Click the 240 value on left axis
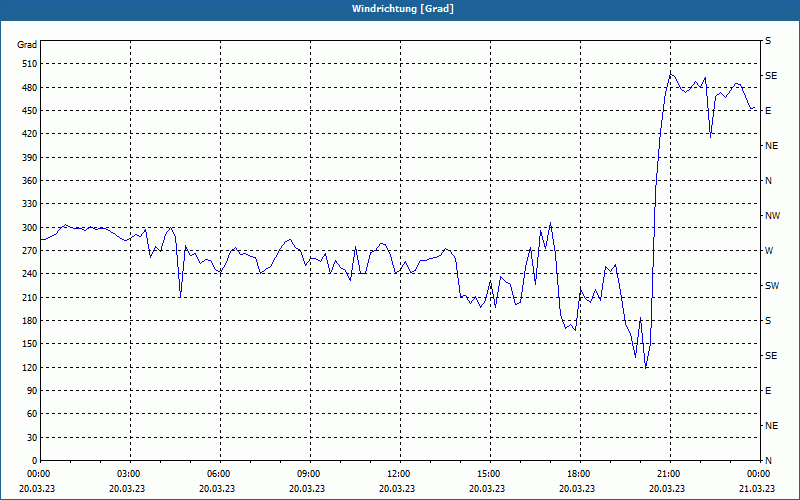Image resolution: width=800 pixels, height=500 pixels. tap(30, 274)
